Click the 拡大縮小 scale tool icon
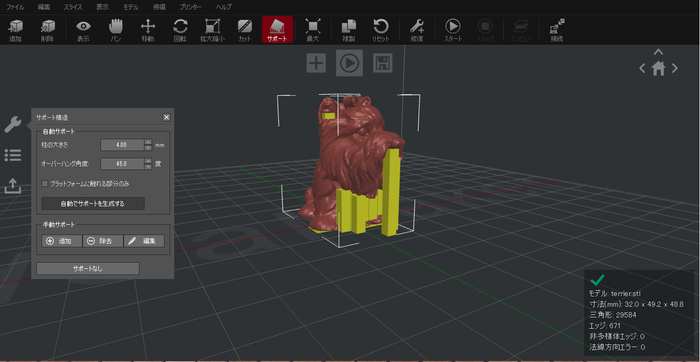The width and height of the screenshot is (700, 362). click(x=212, y=30)
